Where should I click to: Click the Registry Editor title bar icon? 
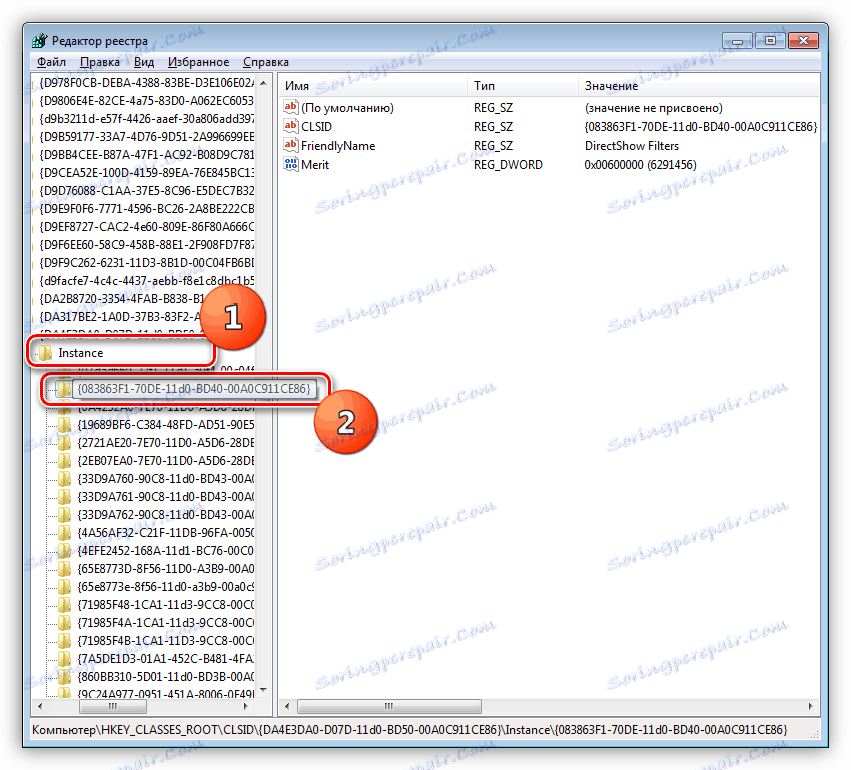point(40,41)
